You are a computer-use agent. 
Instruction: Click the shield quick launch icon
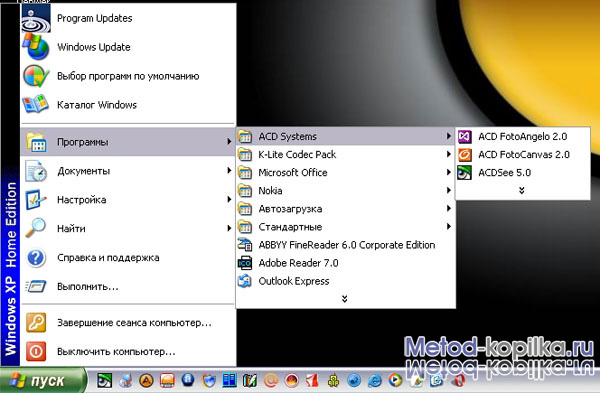pos(209,380)
